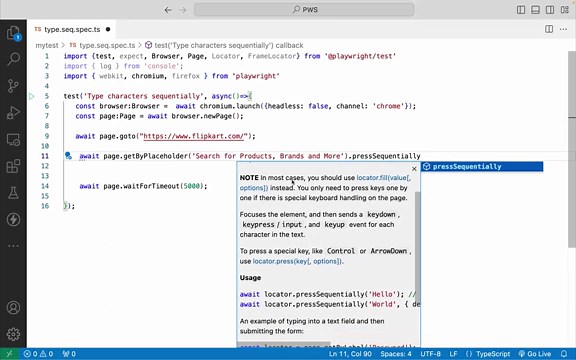
Task: Click '@playwright/test' import string on line 1
Action: click(x=360, y=56)
